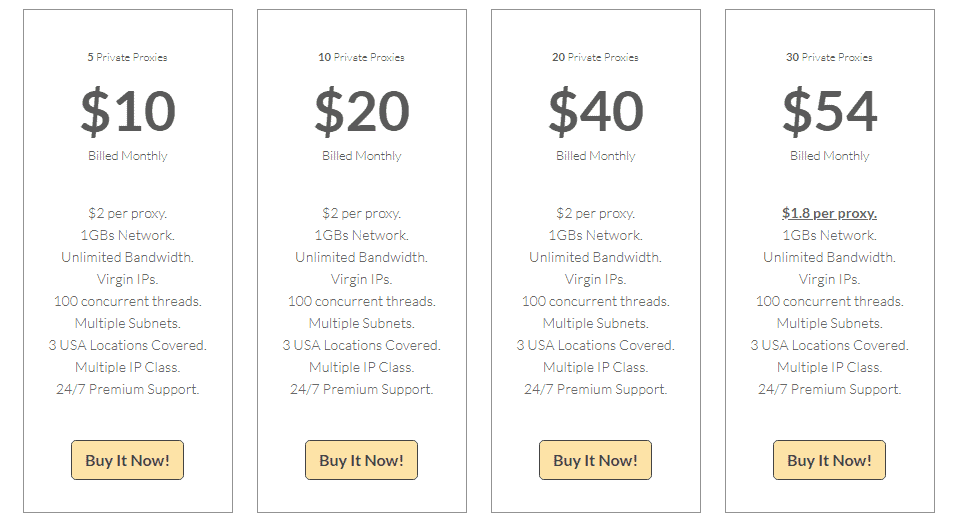Image resolution: width=955 pixels, height=521 pixels.
Task: Click 100 concurrent threads in the $20 plan
Action: tap(361, 301)
